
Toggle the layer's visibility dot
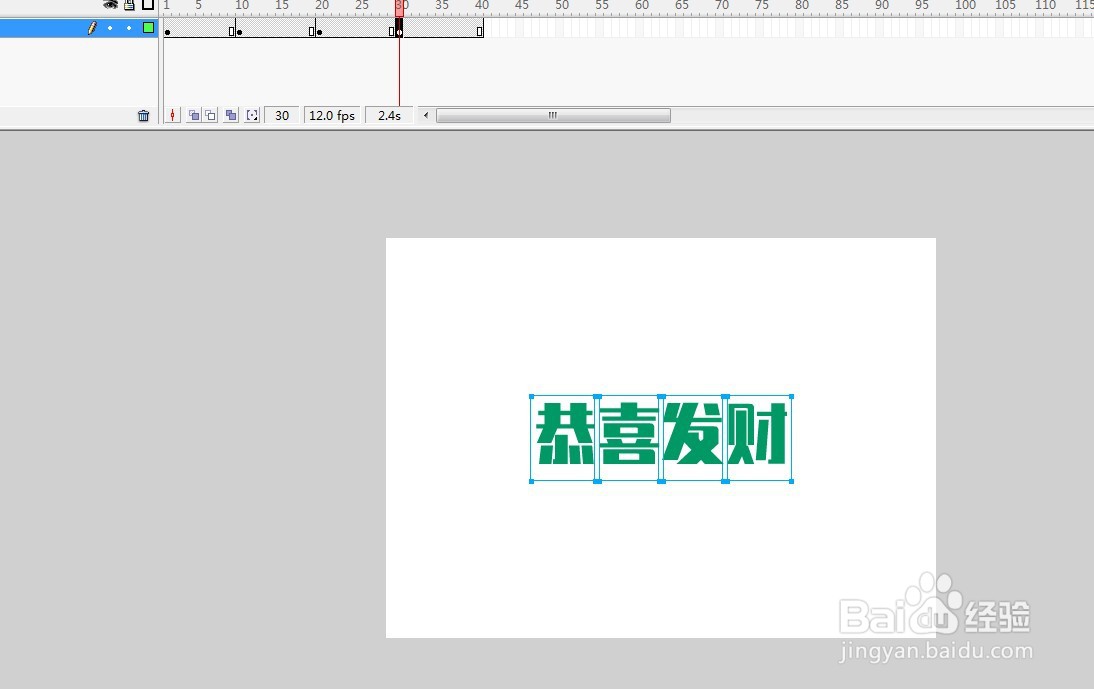pyautogui.click(x=110, y=27)
